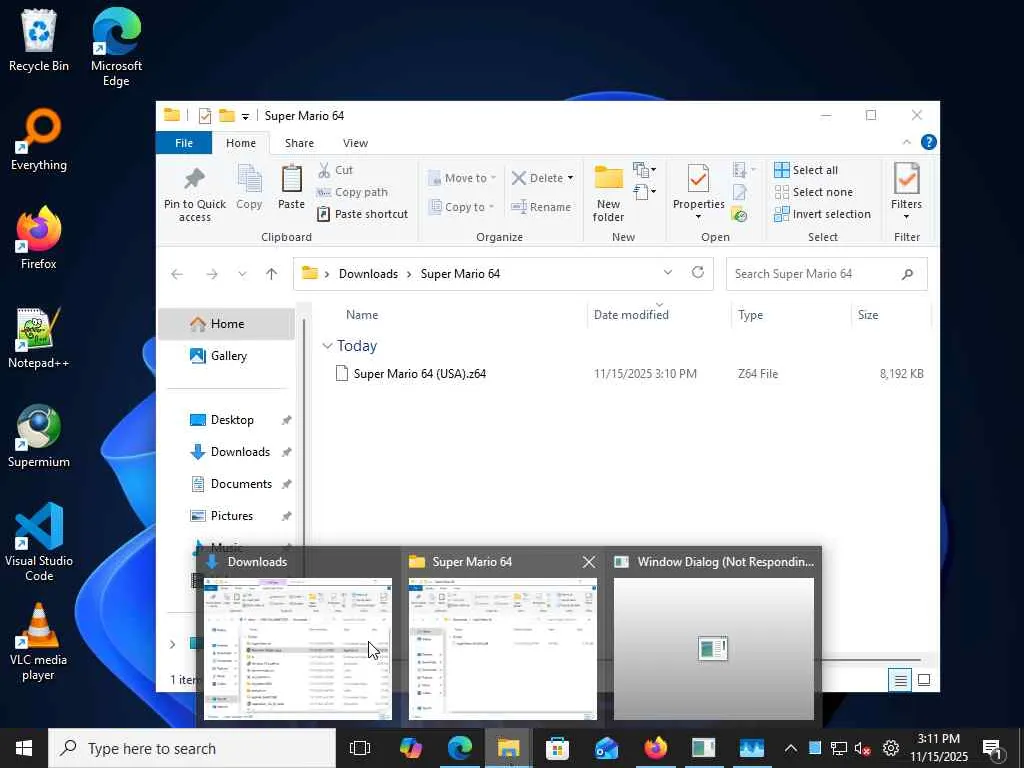Select the Notepad++ desktop icon
This screenshot has height=768, width=1024.
click(39, 338)
